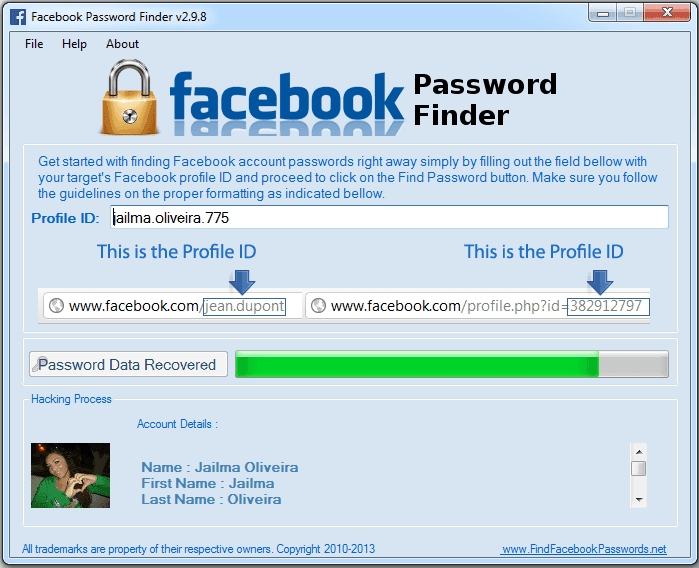Click the Facebook app icon in title bar

(x=18, y=17)
